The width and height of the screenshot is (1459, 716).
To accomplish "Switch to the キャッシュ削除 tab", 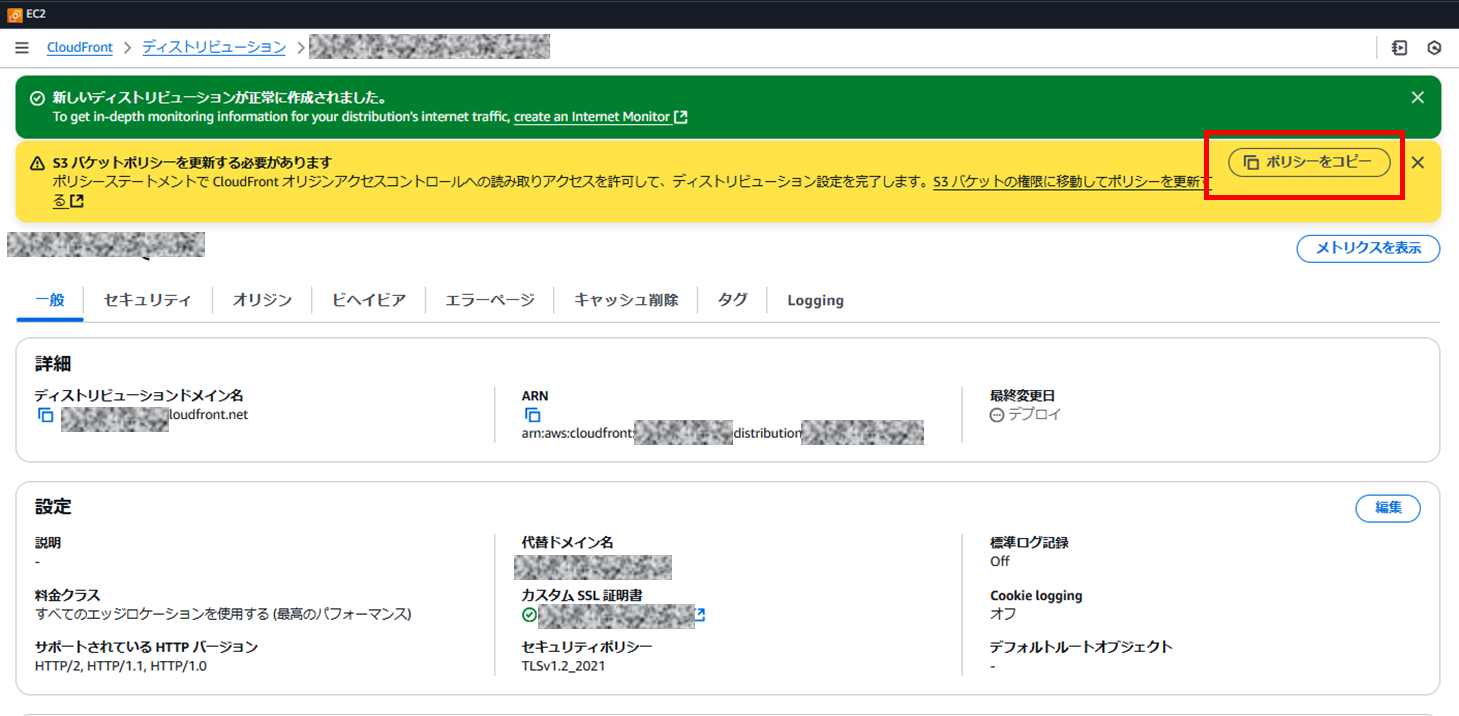I will (x=626, y=300).
